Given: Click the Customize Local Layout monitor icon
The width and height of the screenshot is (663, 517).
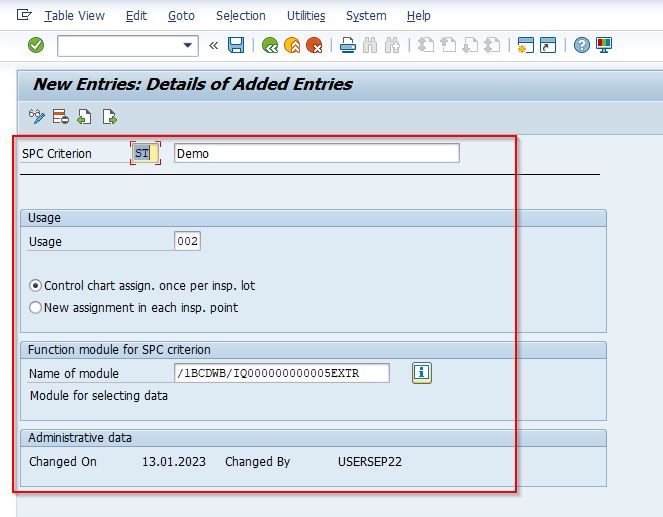Looking at the screenshot, I should point(604,45).
